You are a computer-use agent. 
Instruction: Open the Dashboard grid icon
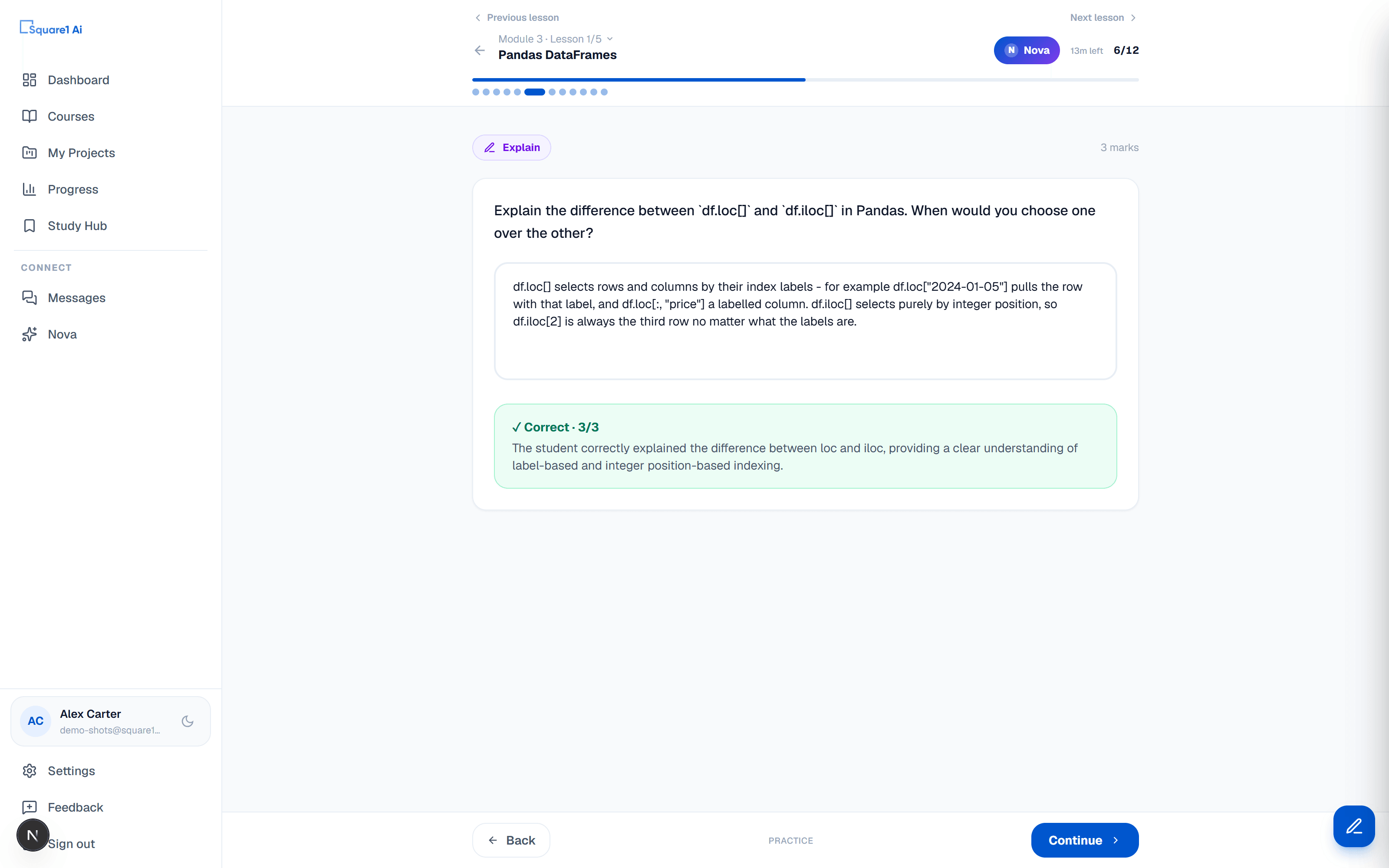(29, 80)
